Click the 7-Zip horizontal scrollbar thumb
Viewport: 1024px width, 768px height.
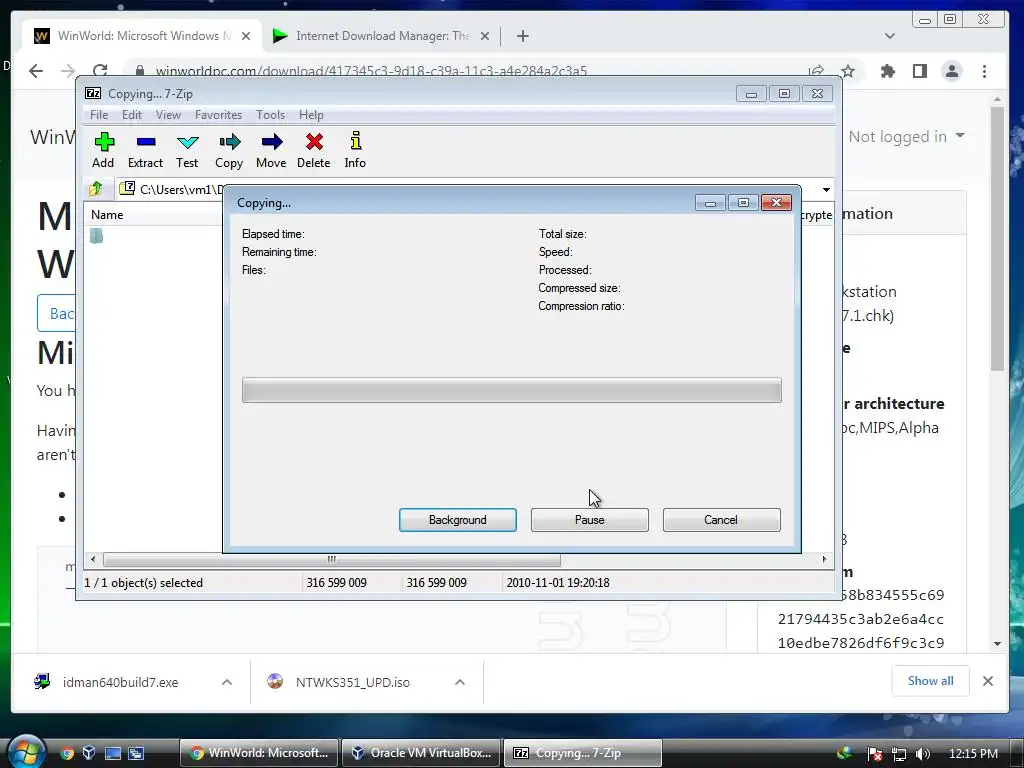click(332, 560)
